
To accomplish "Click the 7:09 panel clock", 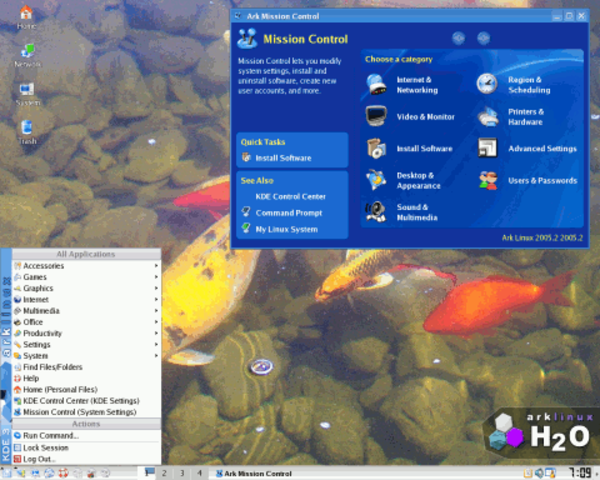I will point(579,473).
